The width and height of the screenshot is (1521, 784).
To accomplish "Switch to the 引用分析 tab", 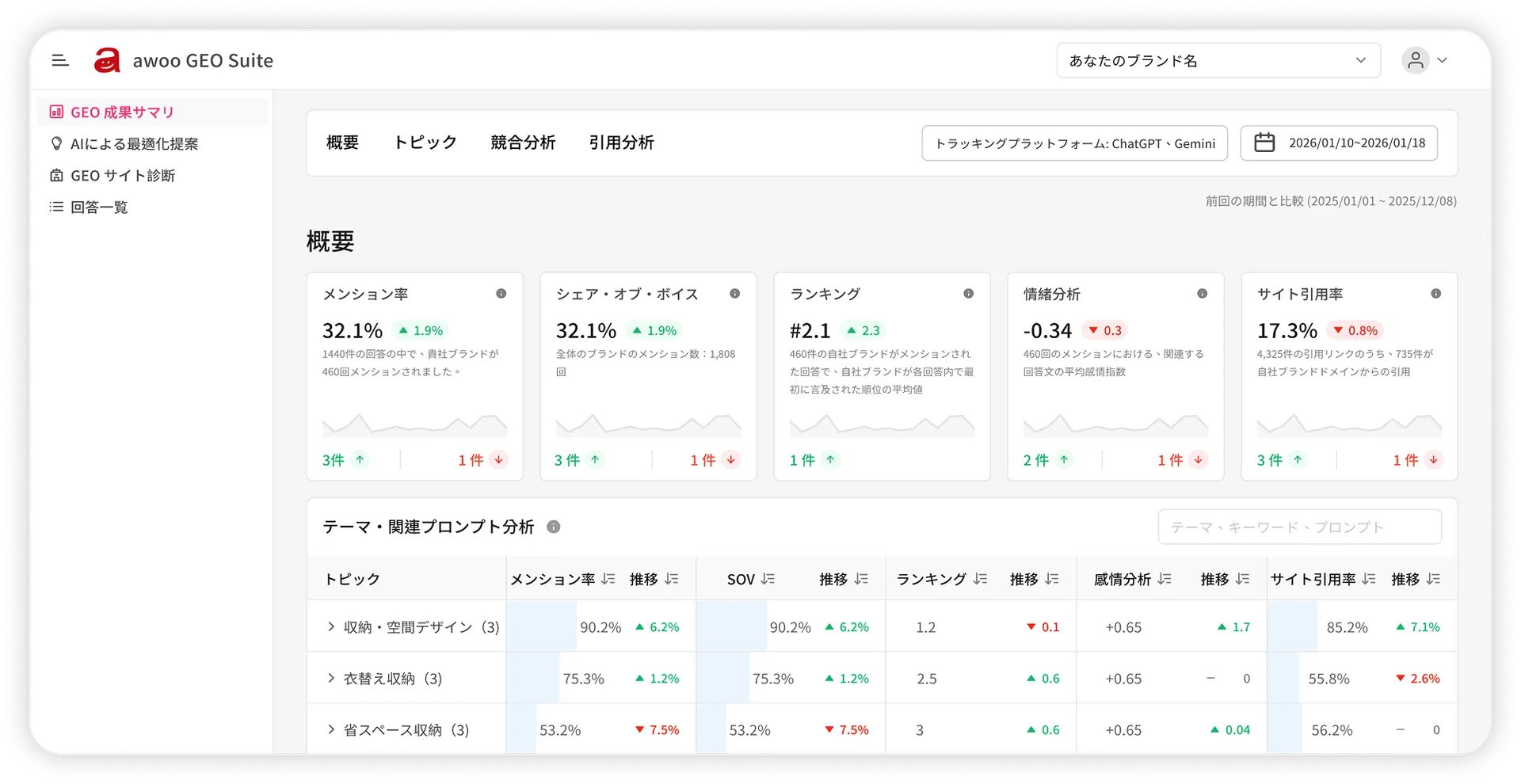I will (622, 143).
